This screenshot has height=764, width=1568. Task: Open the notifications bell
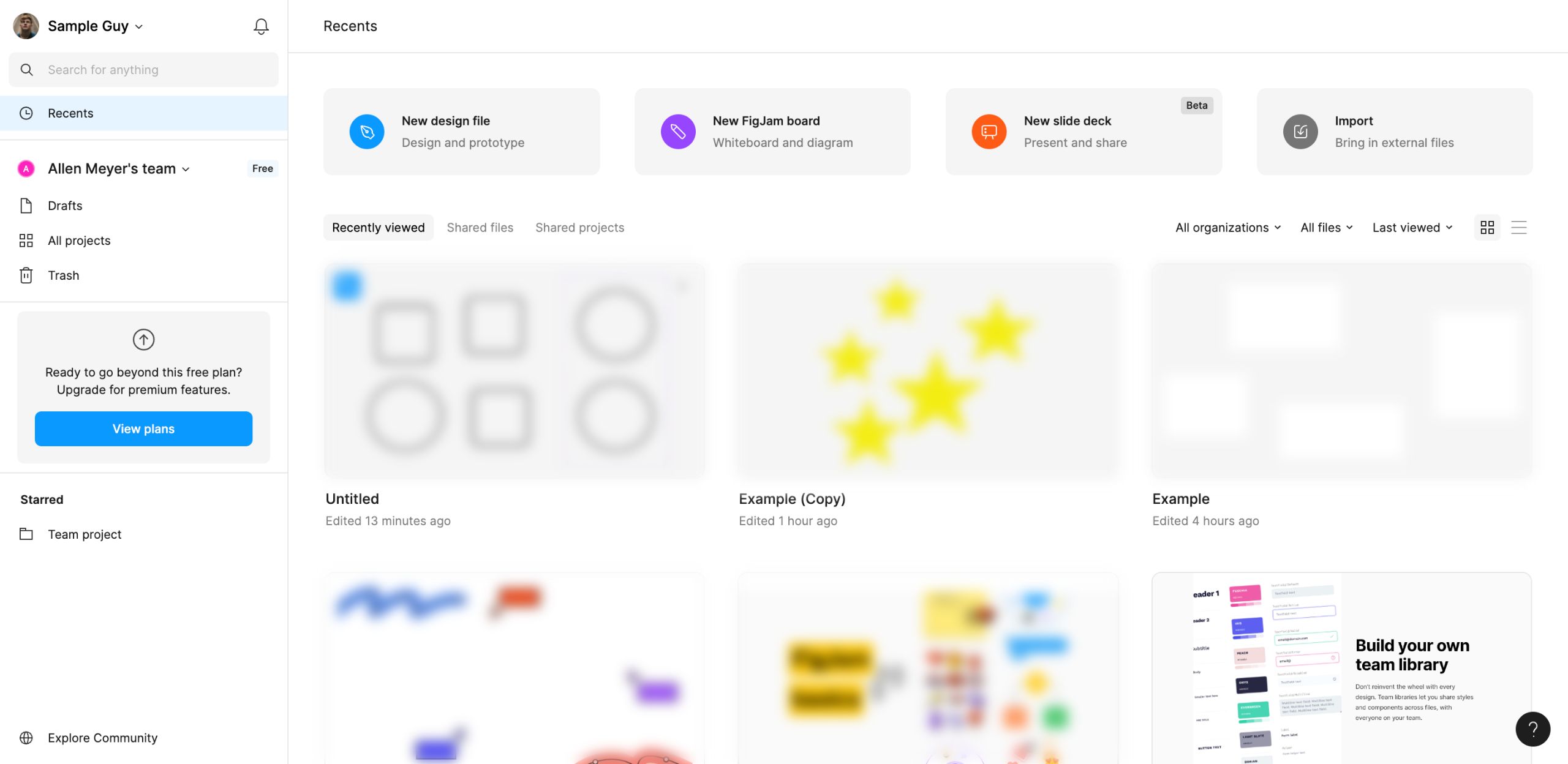point(261,26)
